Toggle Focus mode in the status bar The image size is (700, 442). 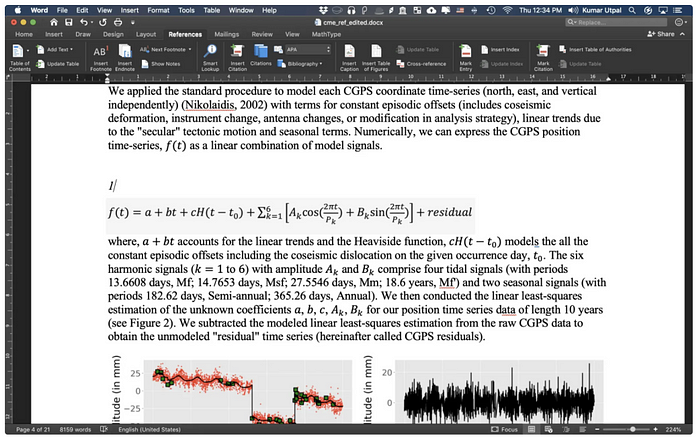(504, 429)
